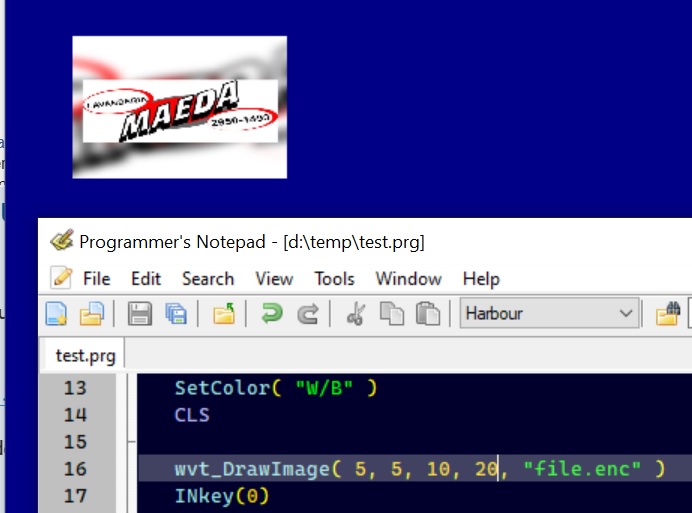Click line number 16 in the margin
The width and height of the screenshot is (692, 513).
75,469
